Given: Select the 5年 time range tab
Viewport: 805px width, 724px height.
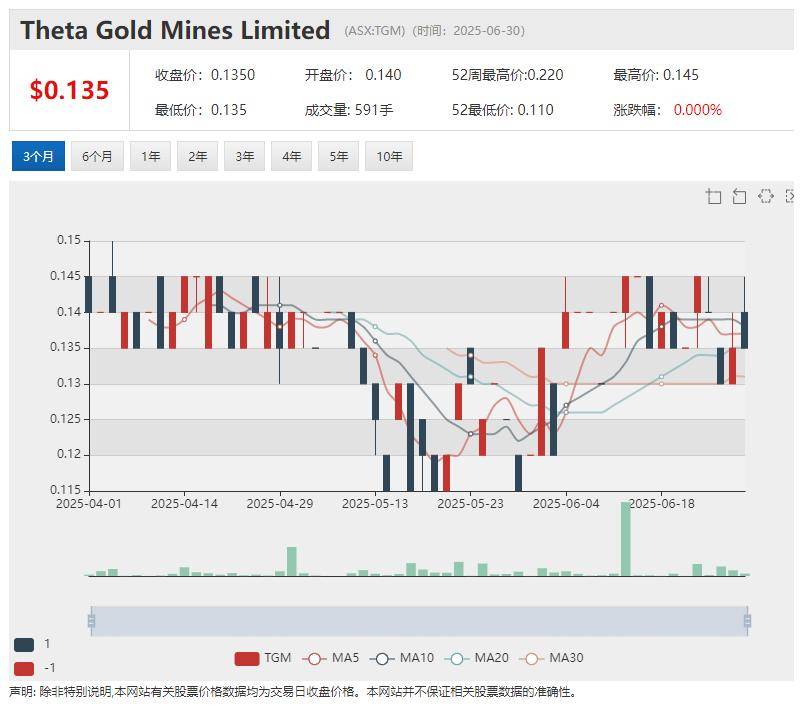Looking at the screenshot, I should coord(339,156).
